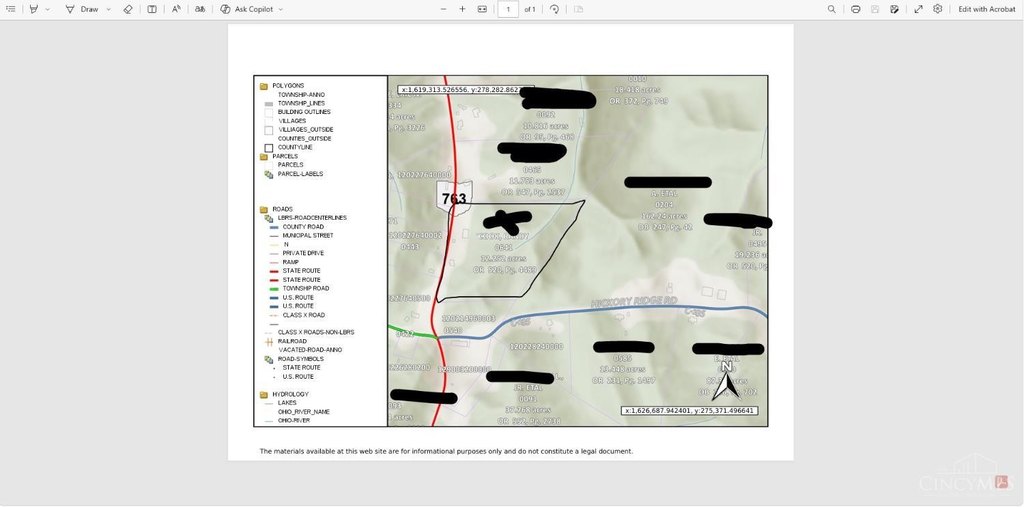This screenshot has width=1024, height=507.
Task: Click Edit with Acrobat
Action: (x=987, y=9)
